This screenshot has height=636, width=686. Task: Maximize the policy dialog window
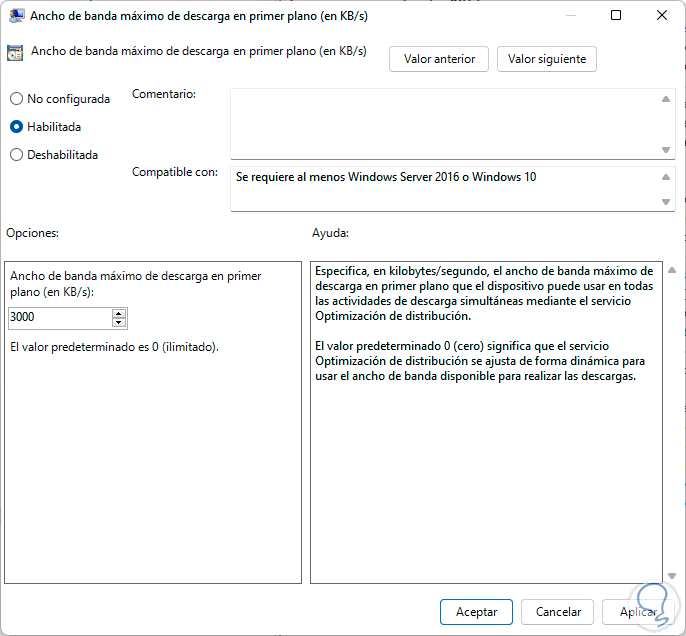coord(616,15)
